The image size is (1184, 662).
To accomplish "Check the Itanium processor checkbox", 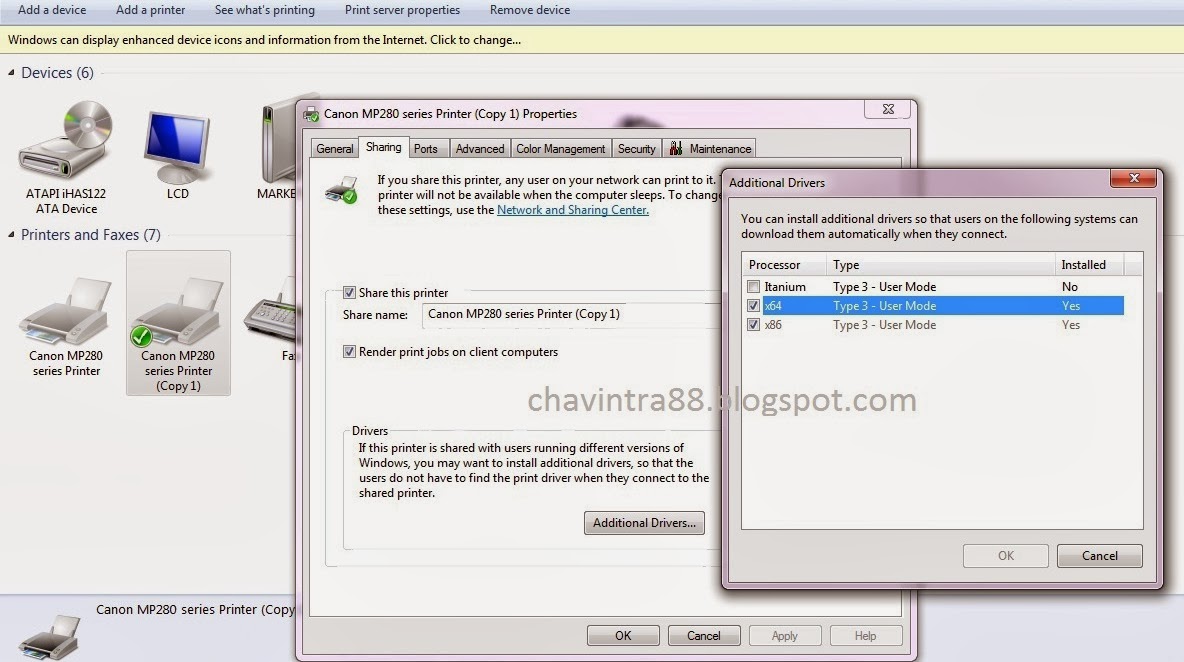I will (x=753, y=287).
